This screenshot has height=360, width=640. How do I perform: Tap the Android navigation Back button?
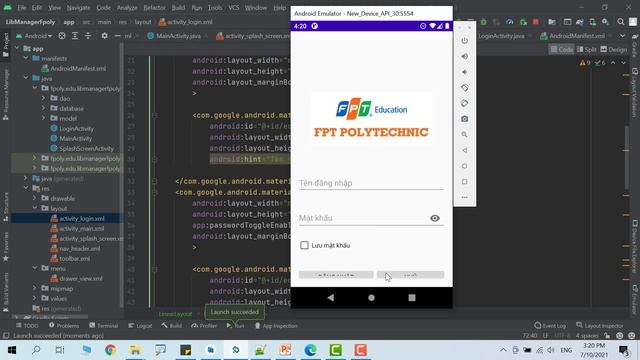[x=331, y=298]
